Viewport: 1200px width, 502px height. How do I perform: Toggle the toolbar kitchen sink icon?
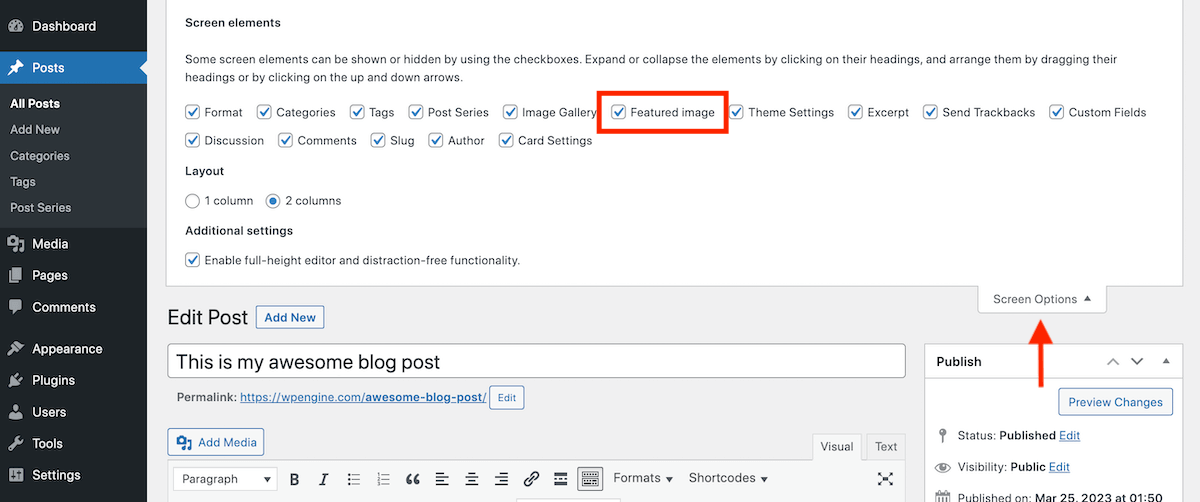click(x=590, y=479)
